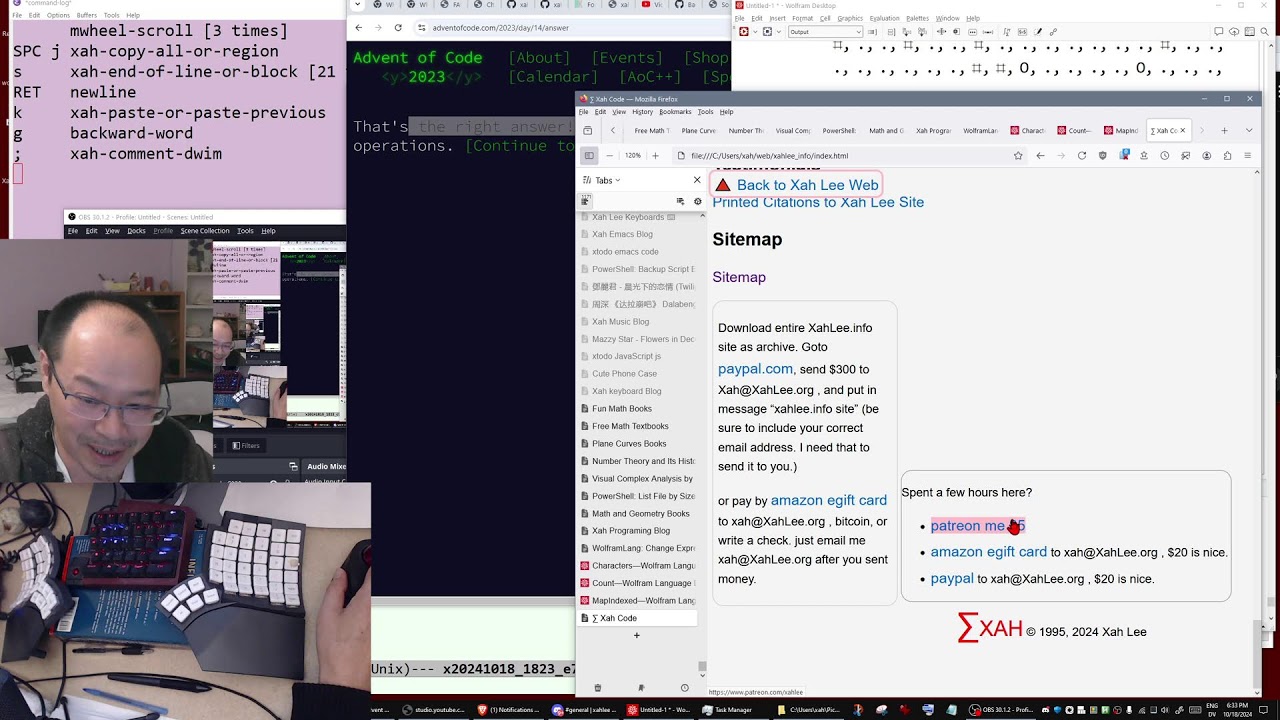Click purple Sitemap link
Screen dimensions: 1280x720
(x=739, y=277)
